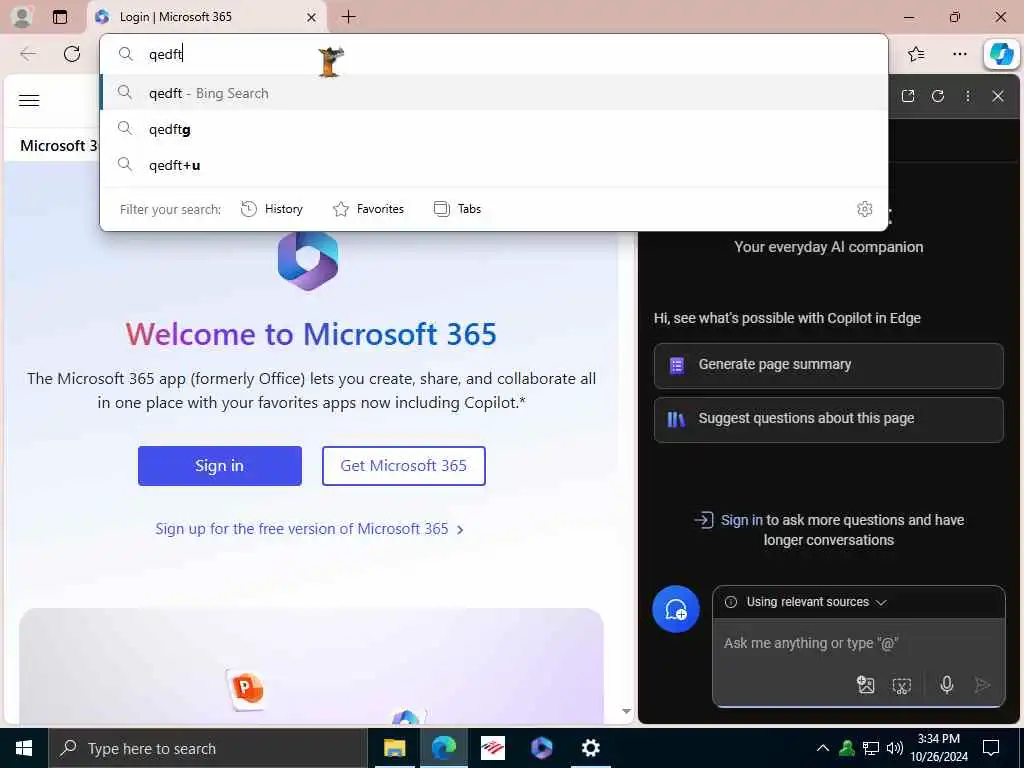The height and width of the screenshot is (768, 1024).
Task: Add an image to Copilot chat
Action: point(865,684)
